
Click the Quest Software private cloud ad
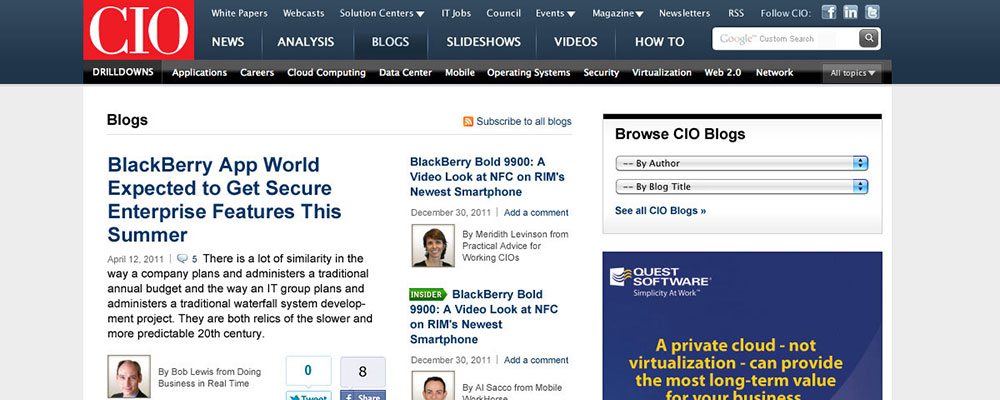coord(742,325)
